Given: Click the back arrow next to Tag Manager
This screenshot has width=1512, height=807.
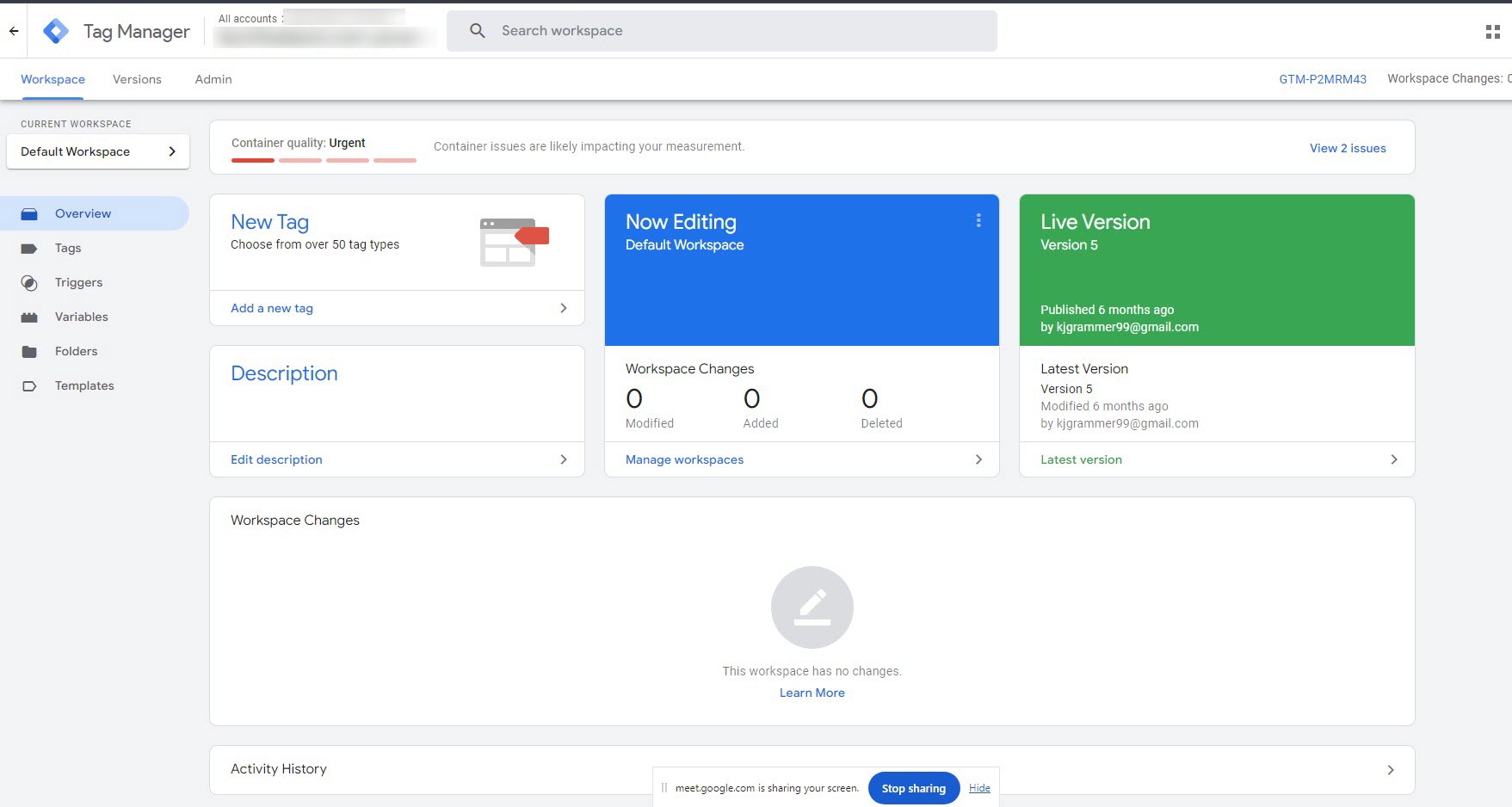Looking at the screenshot, I should (x=13, y=30).
